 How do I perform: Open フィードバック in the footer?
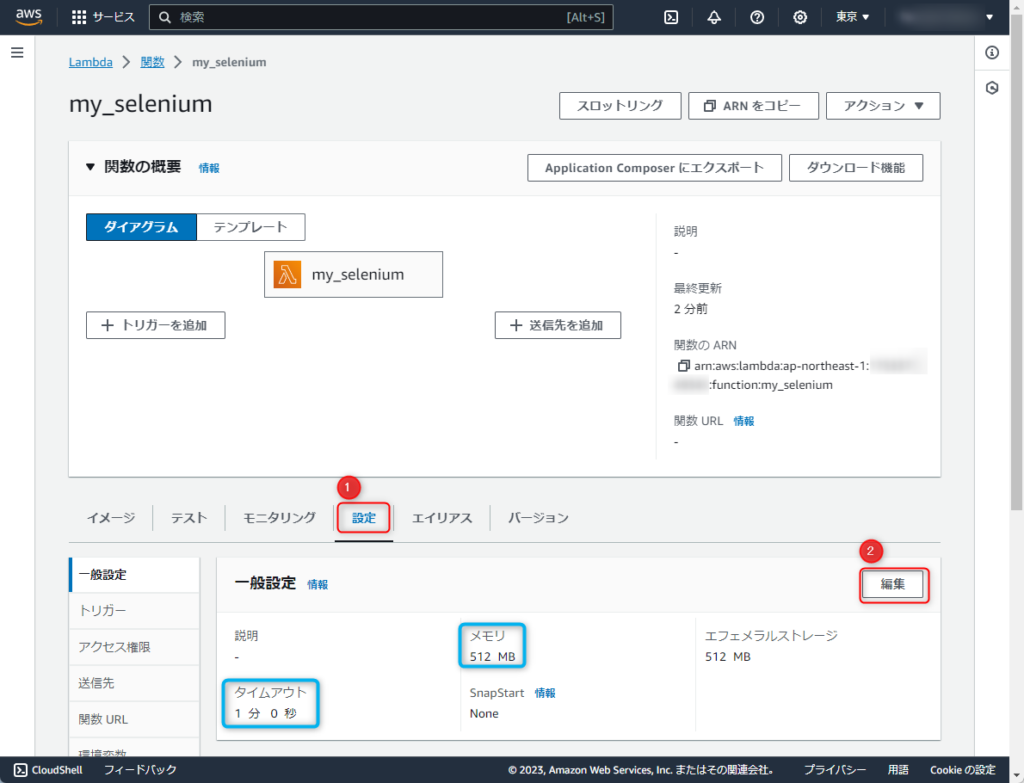[x=140, y=770]
